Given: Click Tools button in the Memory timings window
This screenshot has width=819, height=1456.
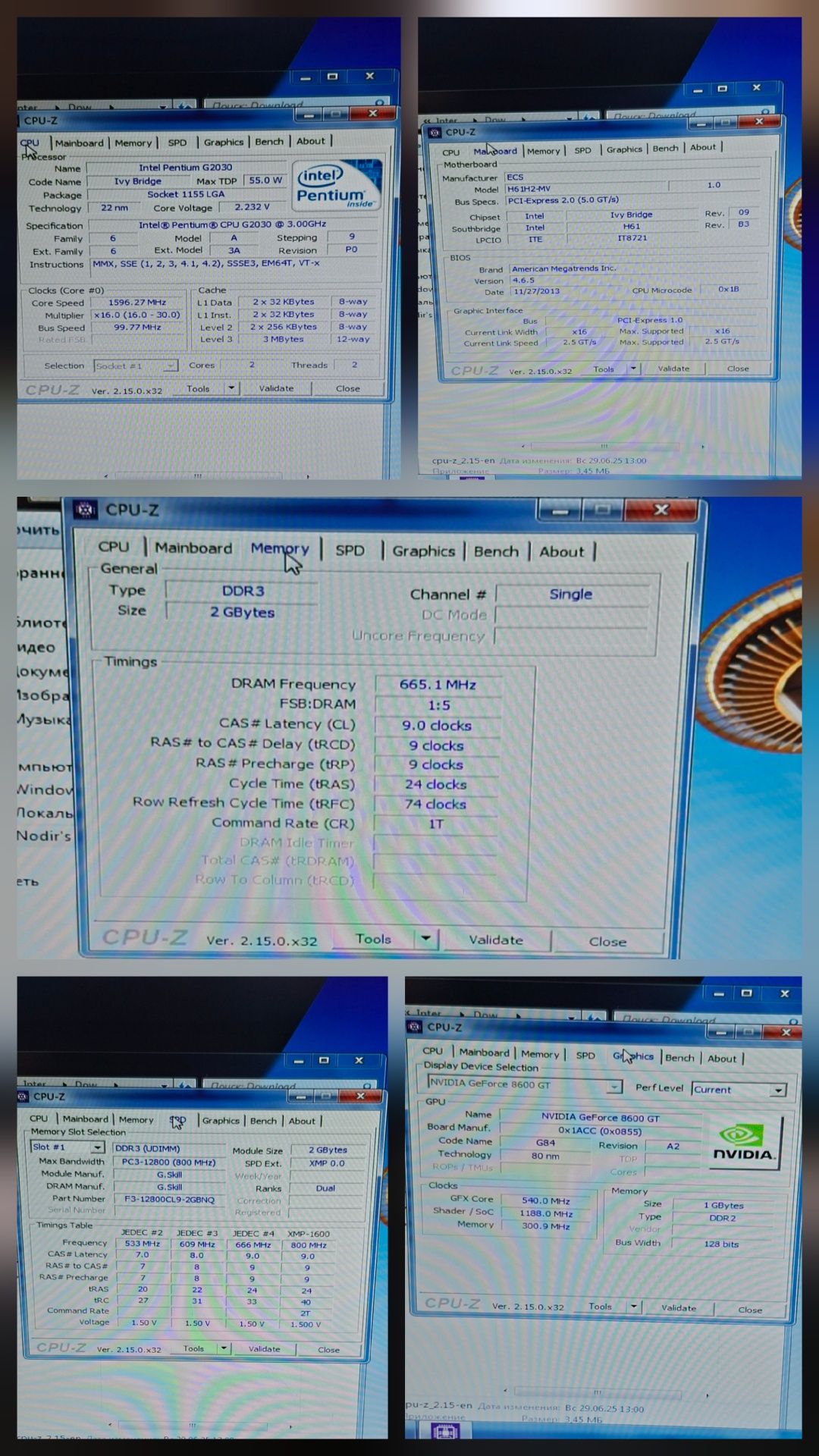Looking at the screenshot, I should [x=374, y=939].
